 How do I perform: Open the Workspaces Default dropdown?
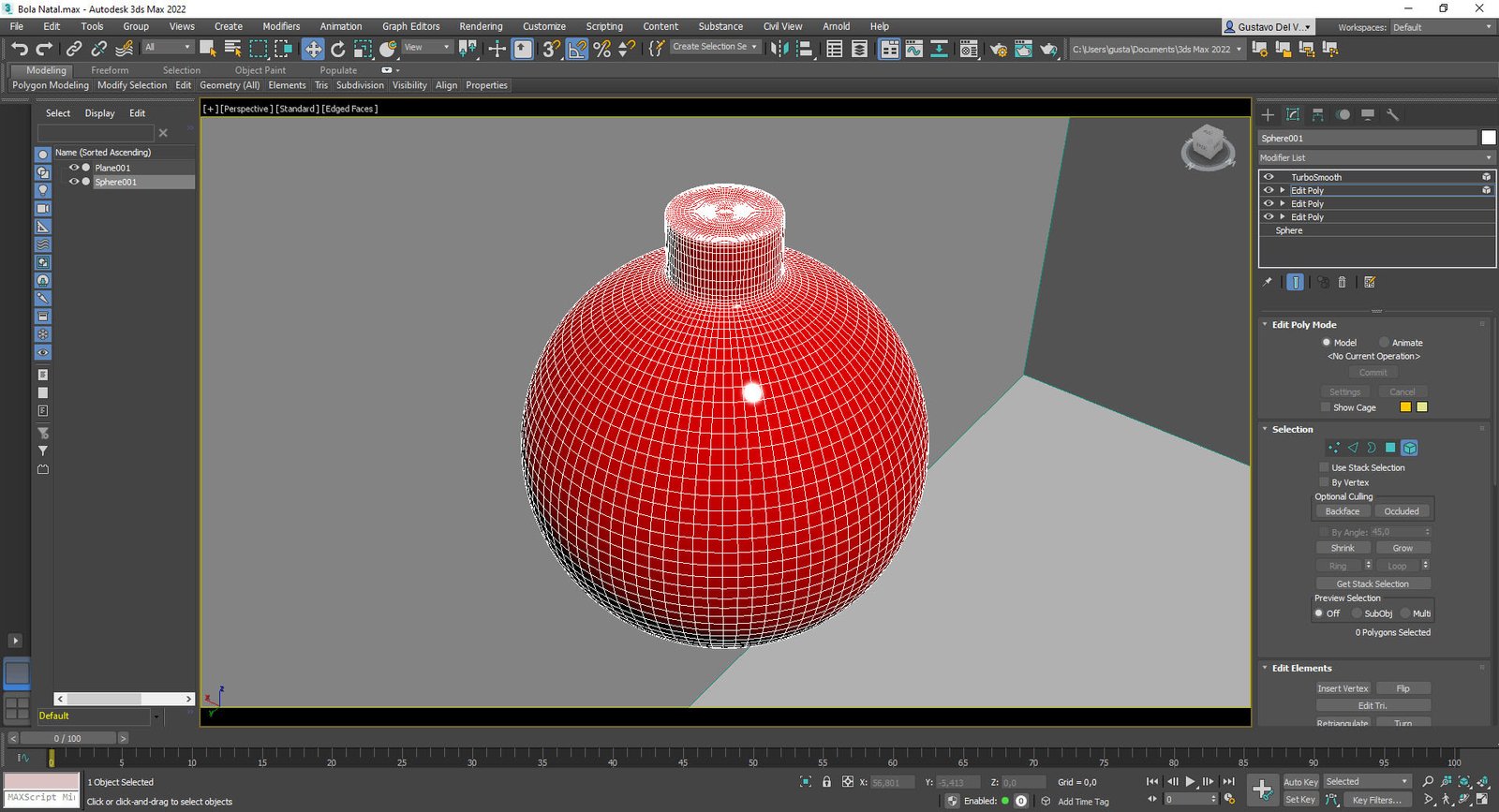point(1442,27)
